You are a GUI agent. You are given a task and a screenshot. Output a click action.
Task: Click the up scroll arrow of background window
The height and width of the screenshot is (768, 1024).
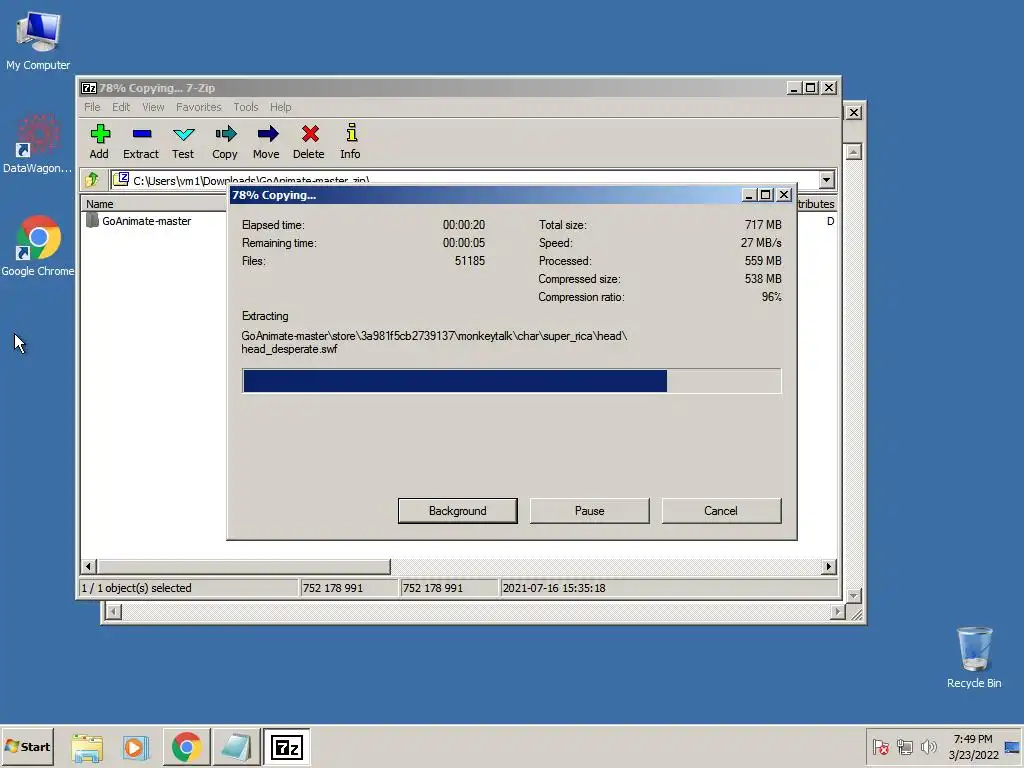click(854, 152)
